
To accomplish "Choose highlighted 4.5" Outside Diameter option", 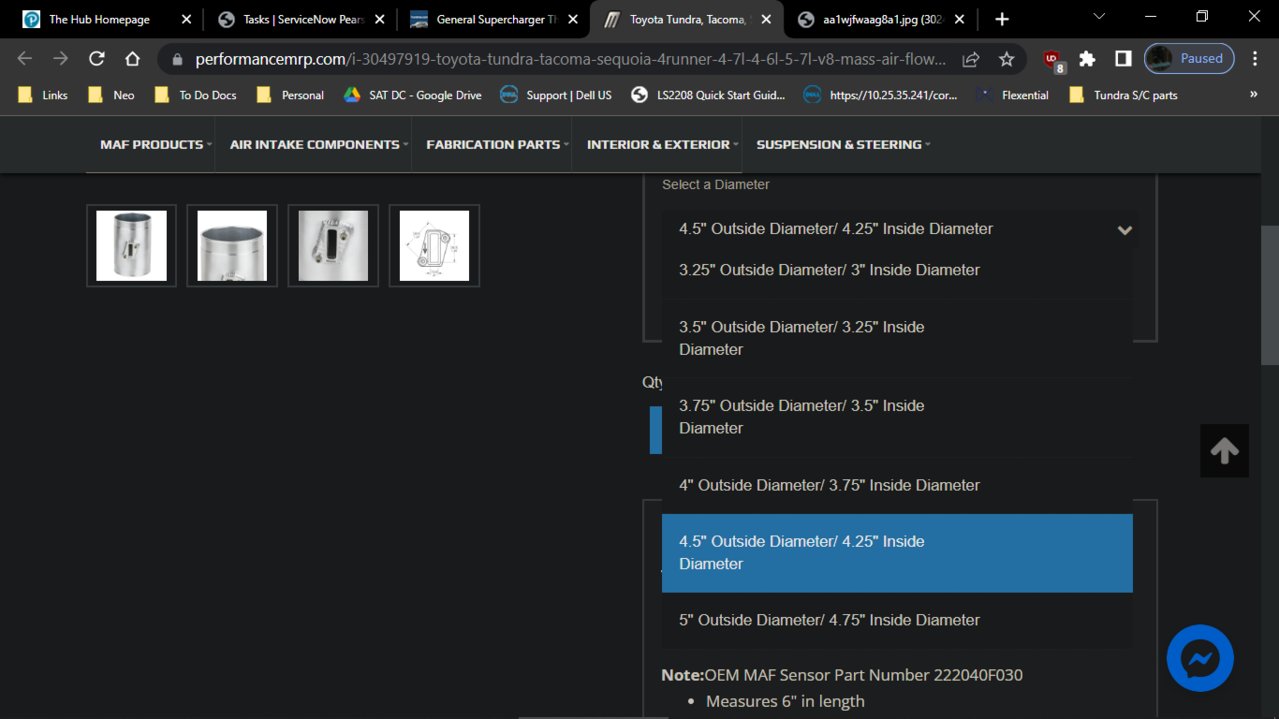I will tap(897, 553).
